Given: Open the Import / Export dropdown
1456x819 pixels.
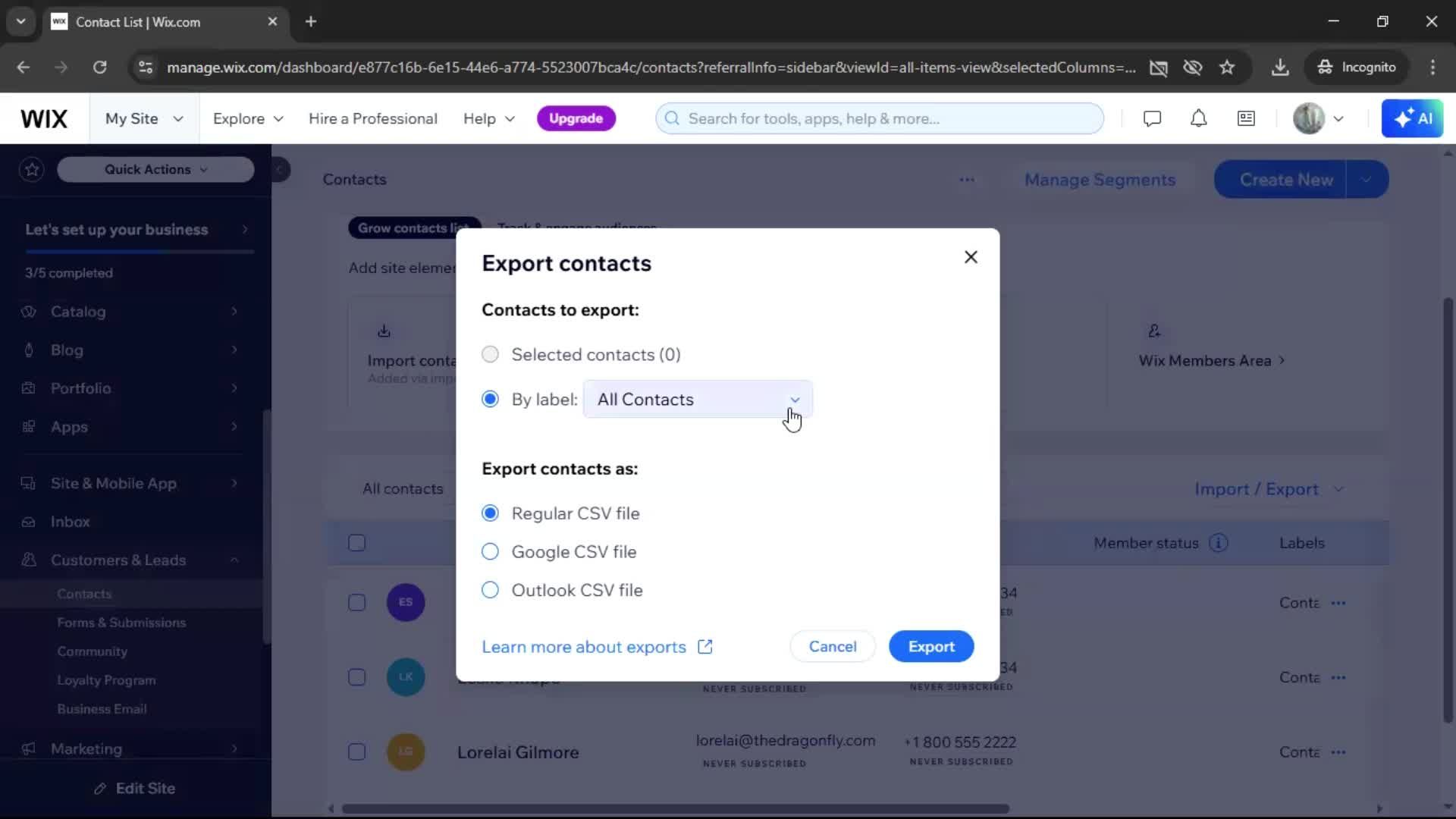Looking at the screenshot, I should point(1269,489).
